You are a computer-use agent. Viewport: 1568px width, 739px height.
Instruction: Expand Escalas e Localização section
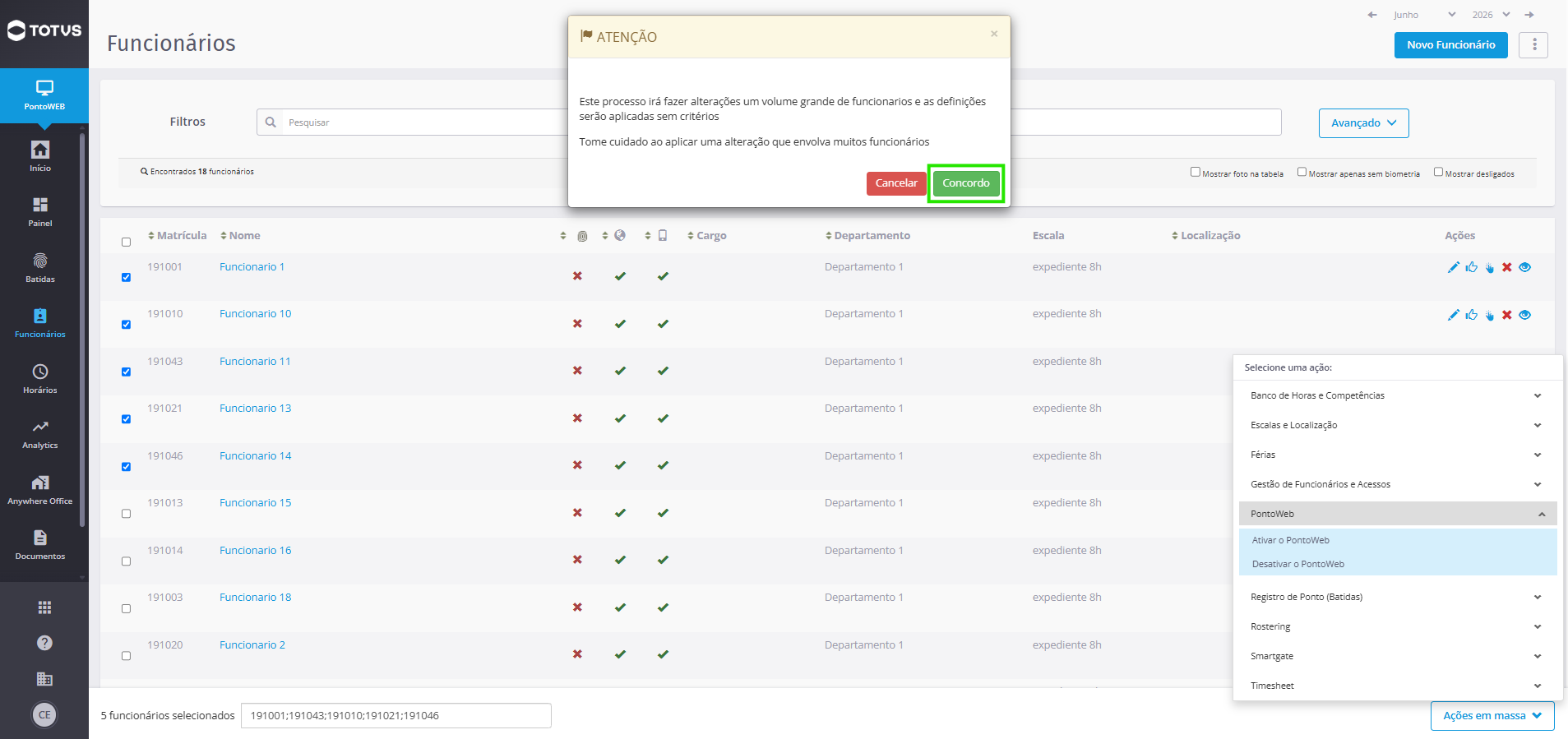pos(1398,425)
